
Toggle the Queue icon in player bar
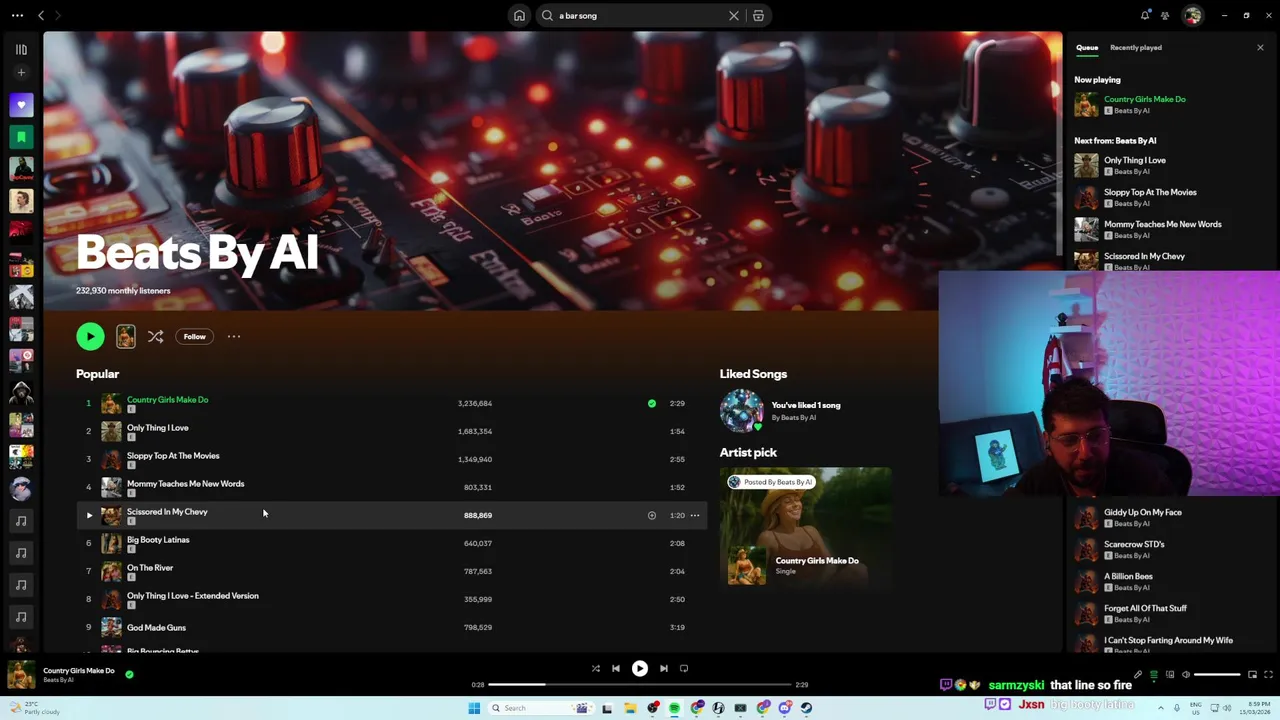pos(1153,675)
